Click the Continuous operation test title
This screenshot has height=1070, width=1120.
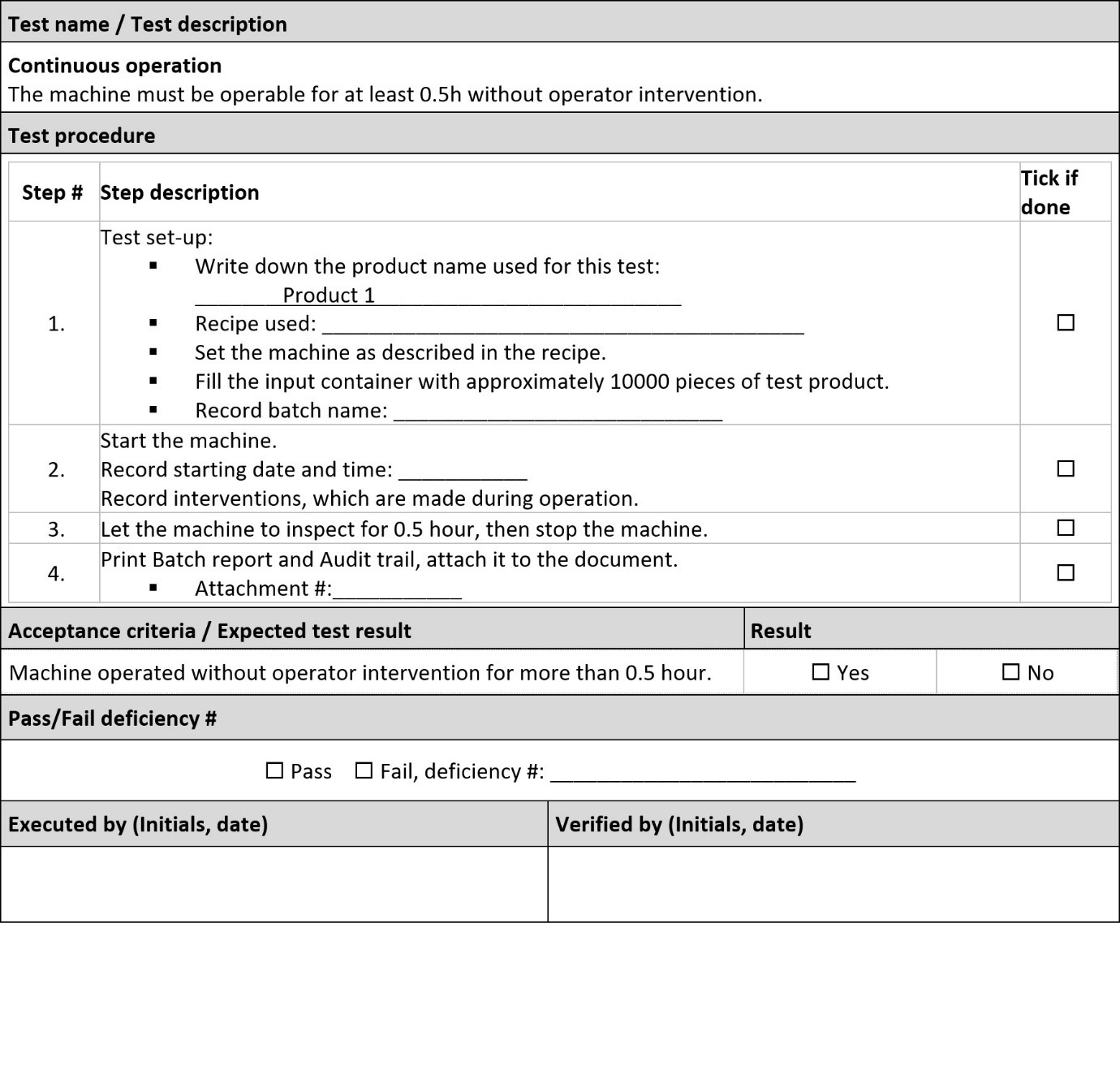tap(114, 66)
